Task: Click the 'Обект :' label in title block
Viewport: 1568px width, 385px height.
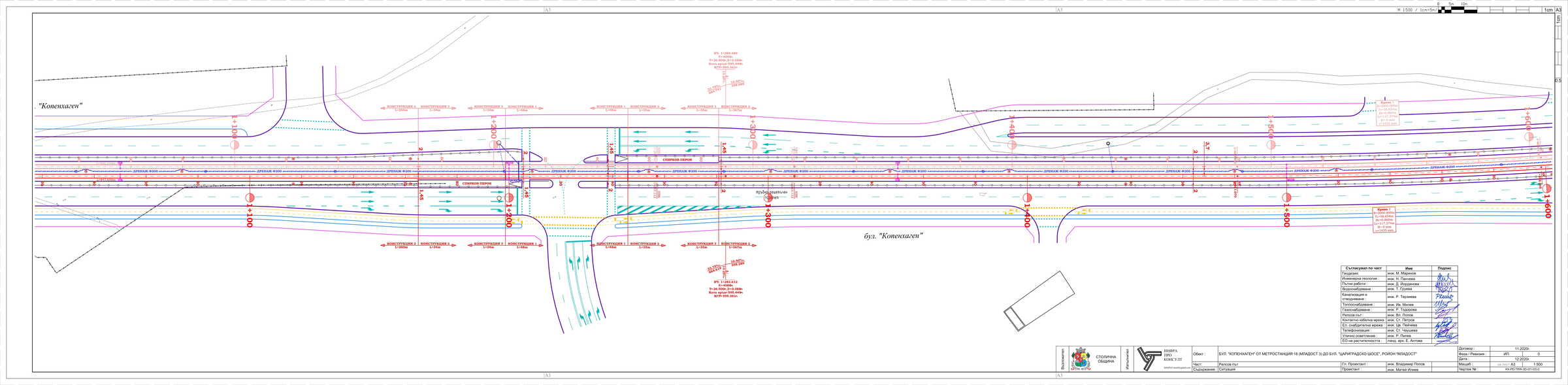Action: [x=1198, y=354]
